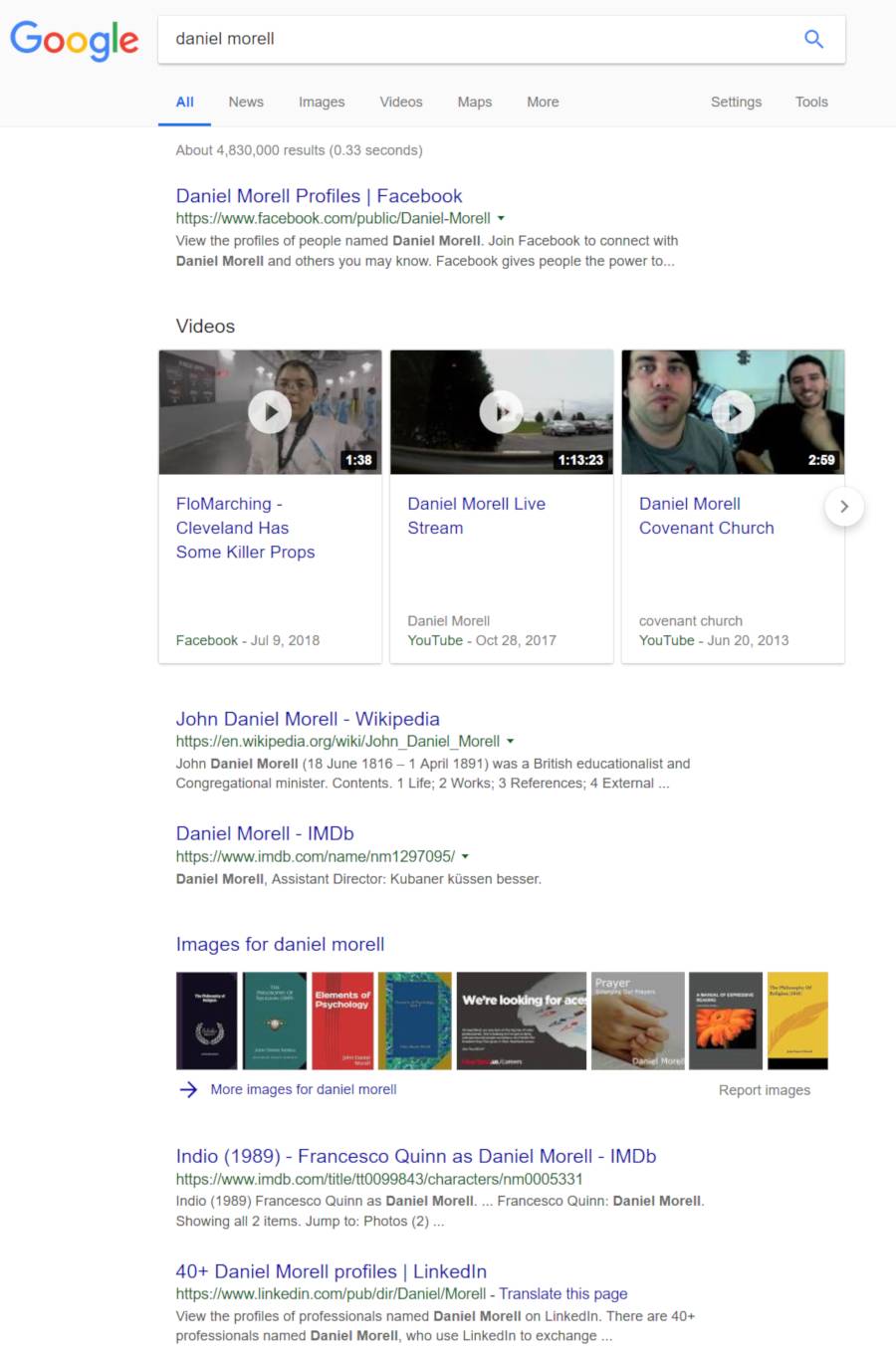Click Report images link
This screenshot has width=896, height=1360.
pos(765,1090)
